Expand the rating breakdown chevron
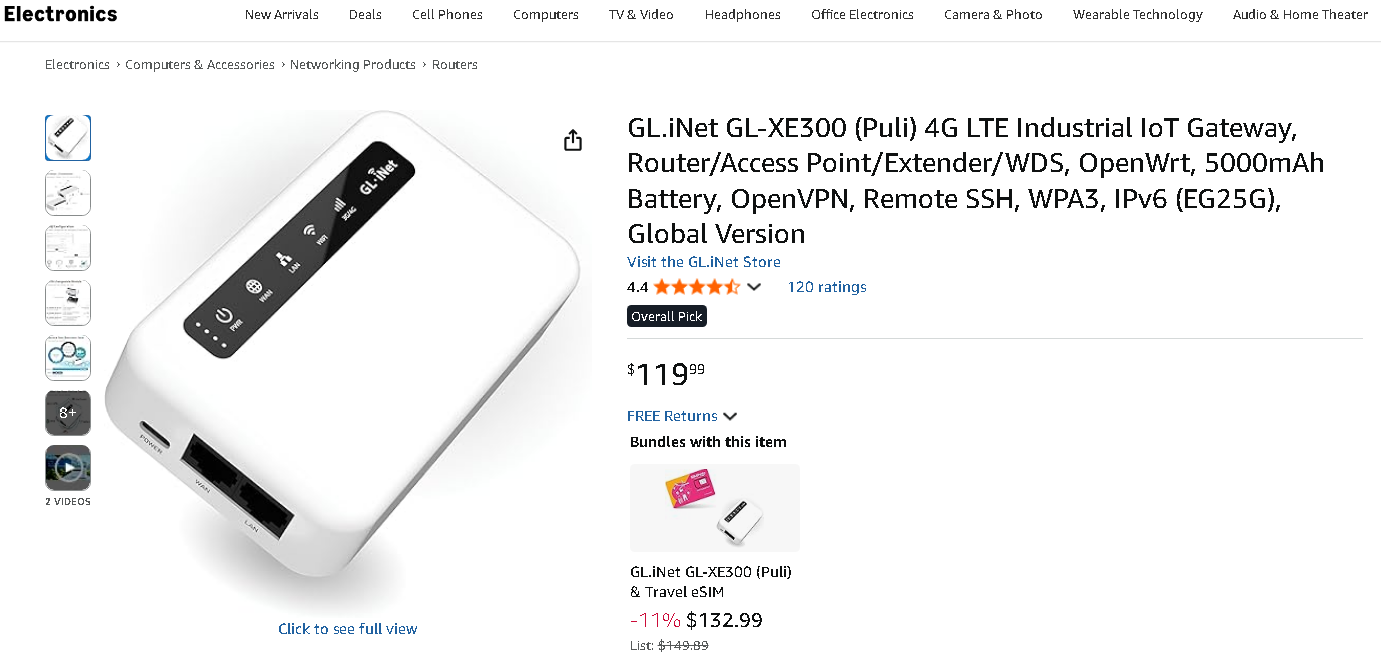This screenshot has width=1381, height=659. (754, 287)
